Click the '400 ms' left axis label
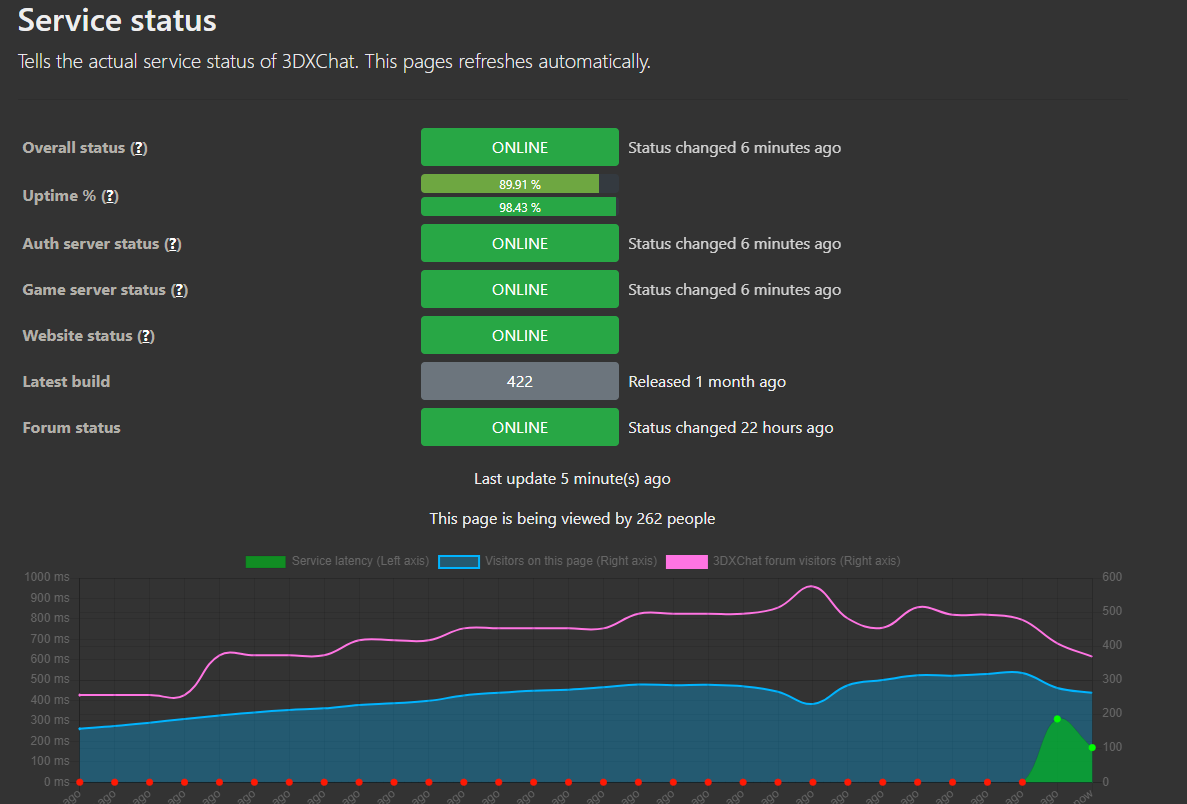 (x=50, y=700)
